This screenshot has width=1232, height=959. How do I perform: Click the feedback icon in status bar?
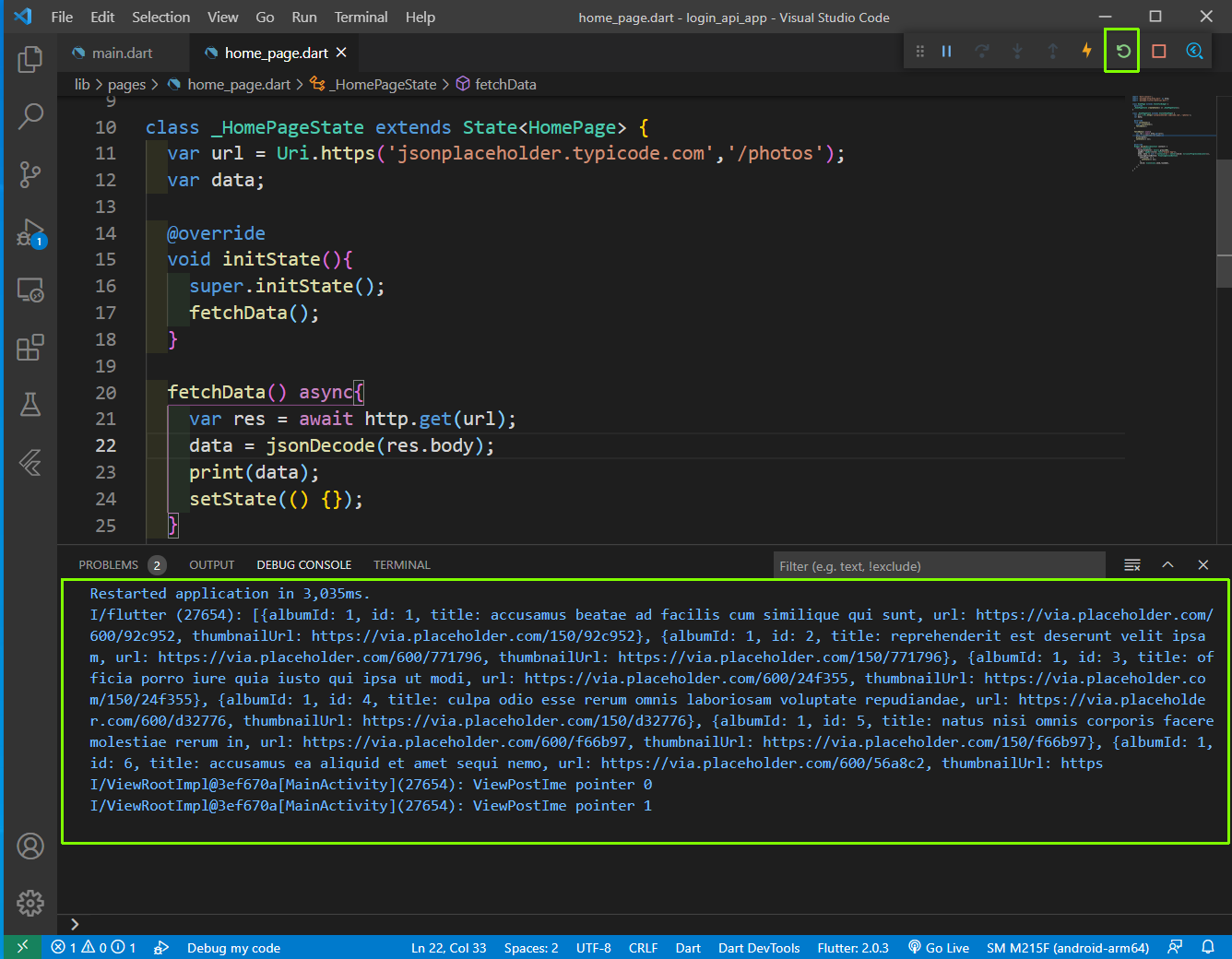coord(1175,947)
